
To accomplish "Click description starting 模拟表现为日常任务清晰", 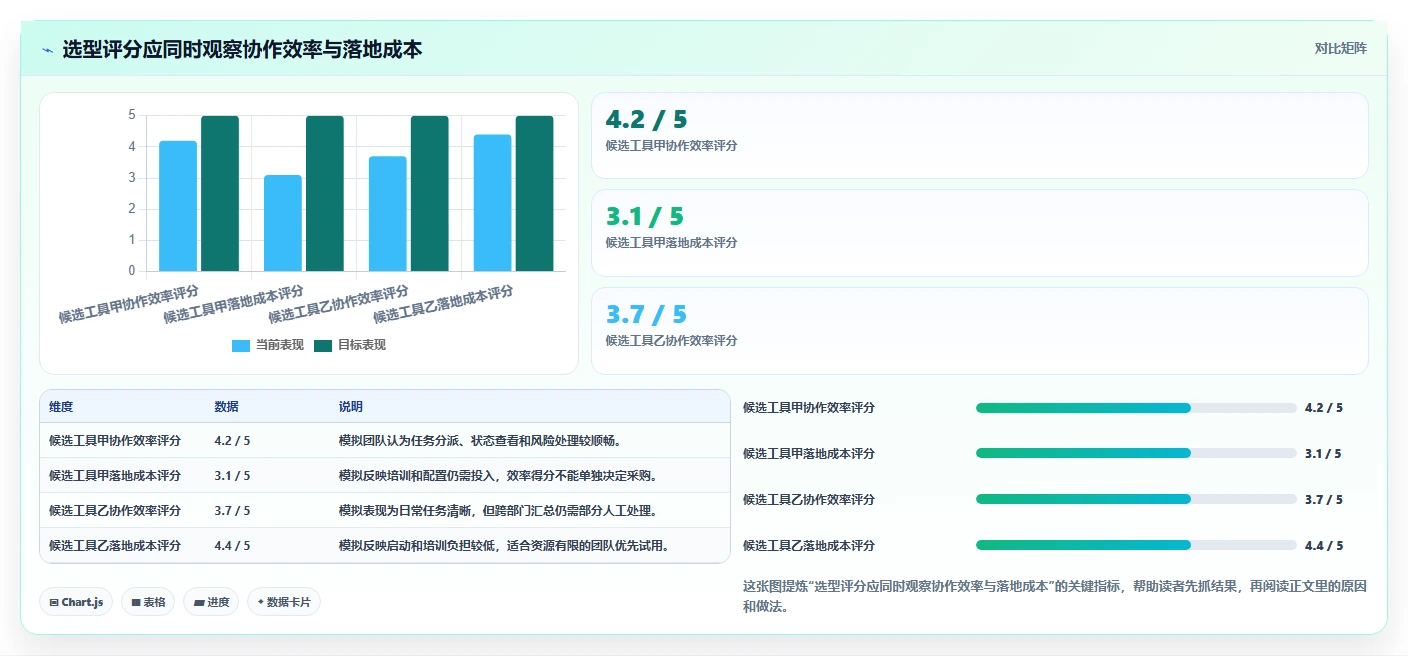I will (x=498, y=510).
